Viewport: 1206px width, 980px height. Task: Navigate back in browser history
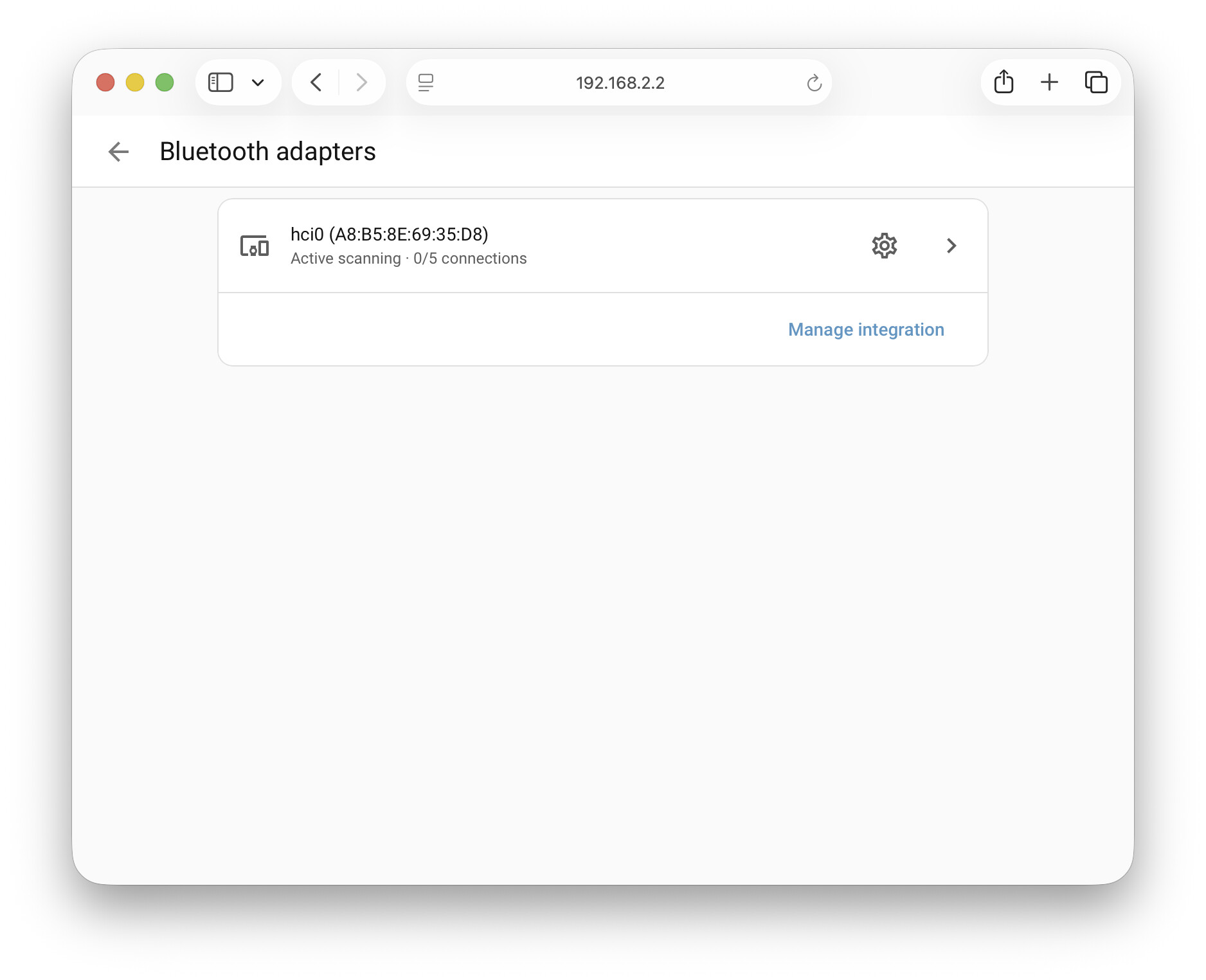tap(316, 82)
